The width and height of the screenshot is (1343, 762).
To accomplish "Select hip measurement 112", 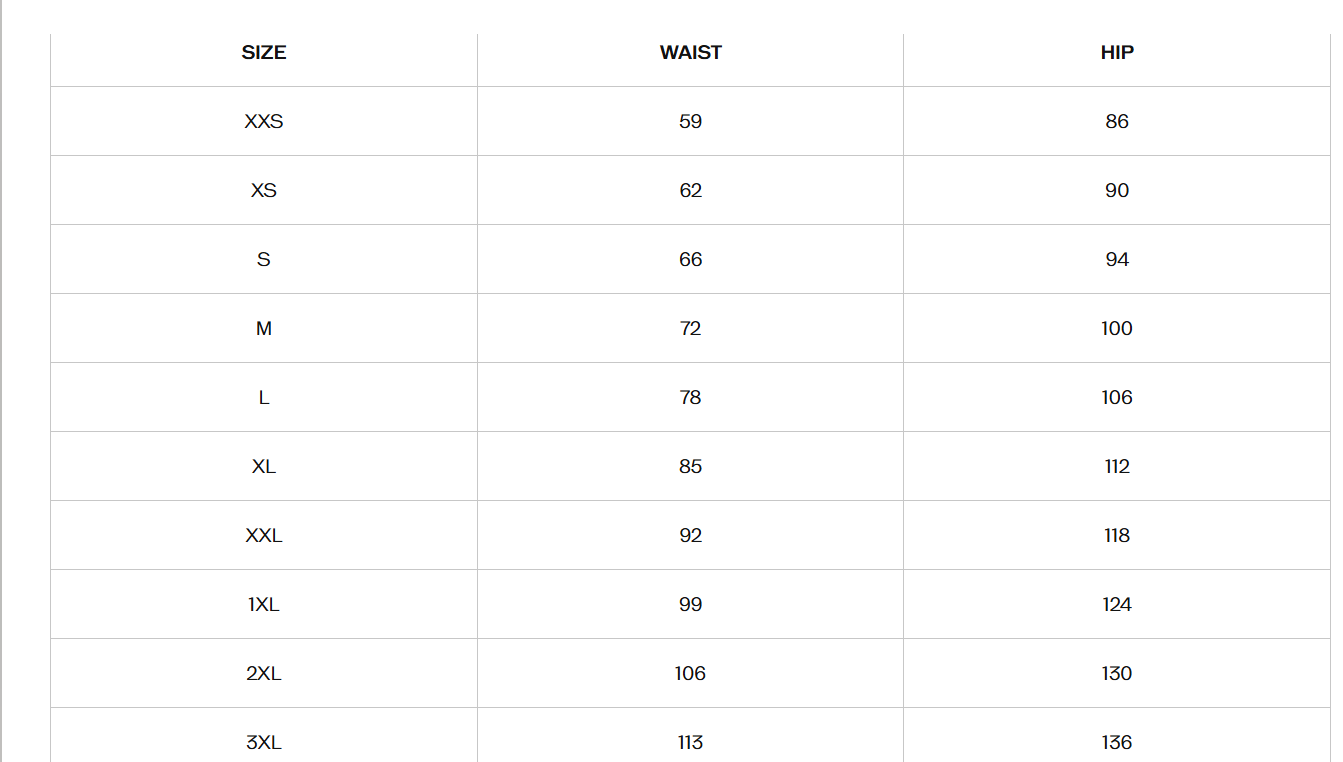I will (1117, 467).
